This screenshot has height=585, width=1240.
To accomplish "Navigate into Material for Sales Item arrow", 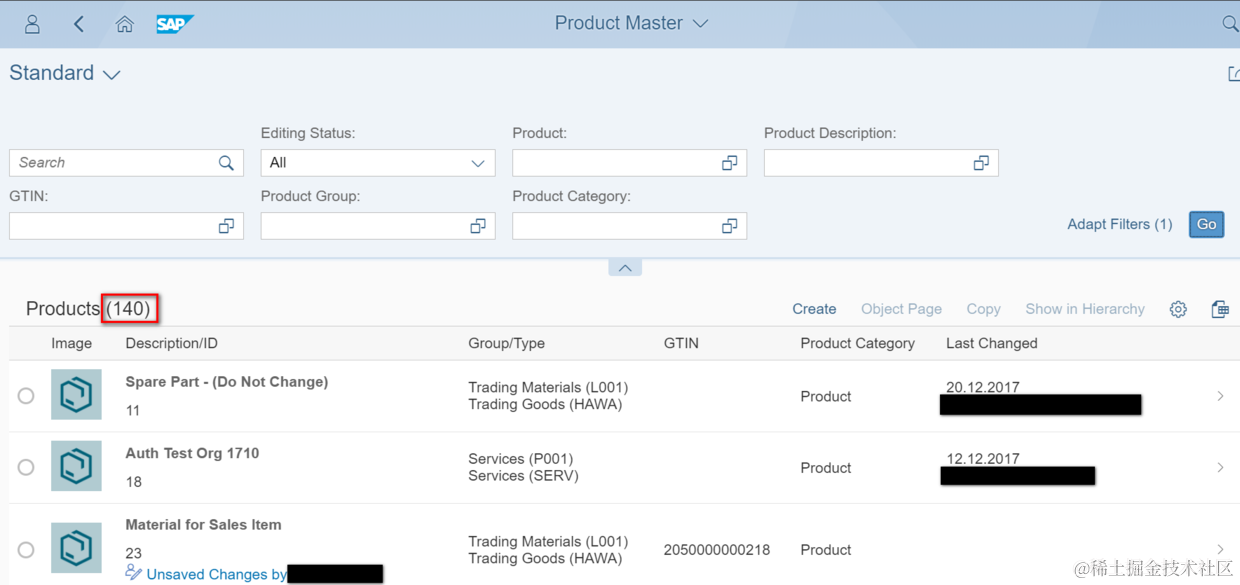I will 1220,549.
